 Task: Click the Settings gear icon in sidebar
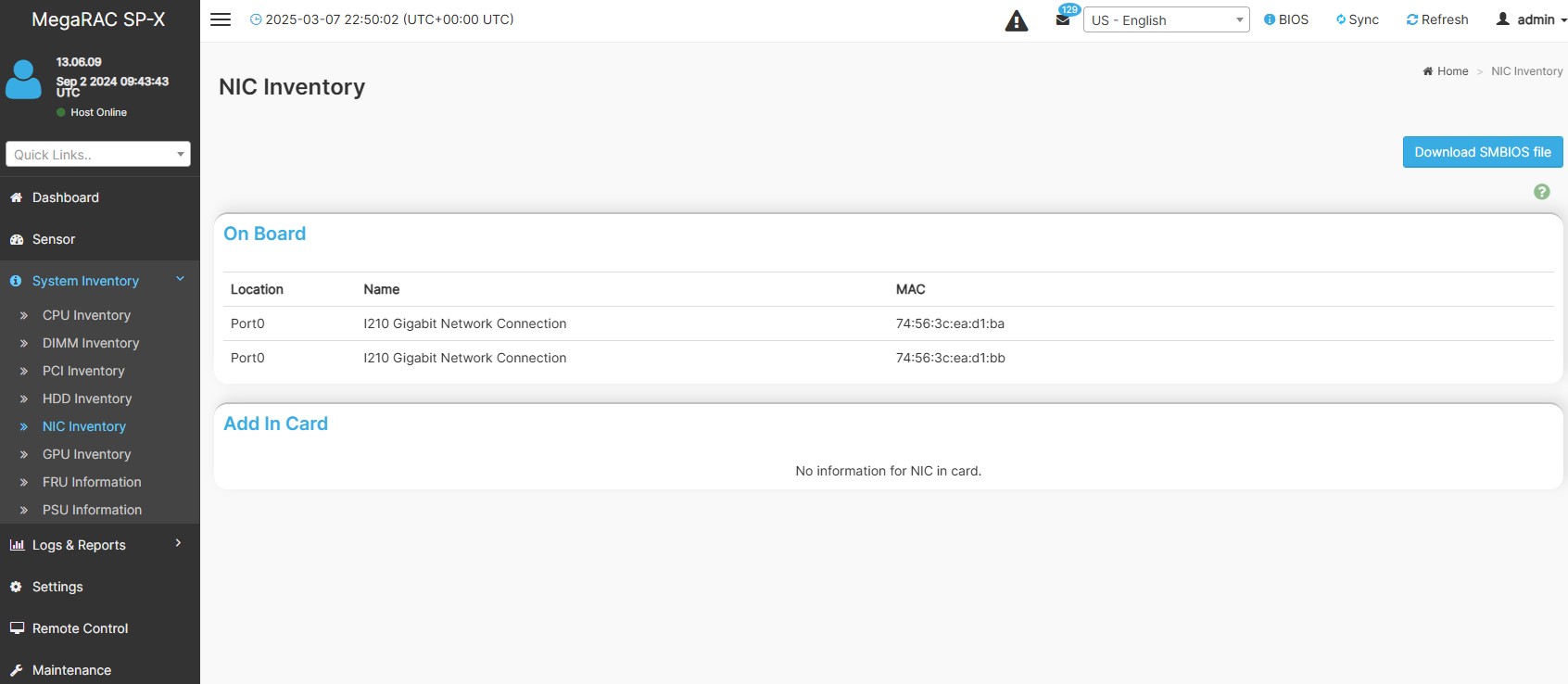[16, 587]
